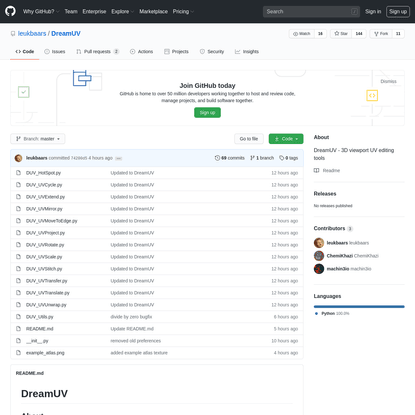This screenshot has height=415, width=415.
Task: Click the Watch button
Action: [x=302, y=34]
